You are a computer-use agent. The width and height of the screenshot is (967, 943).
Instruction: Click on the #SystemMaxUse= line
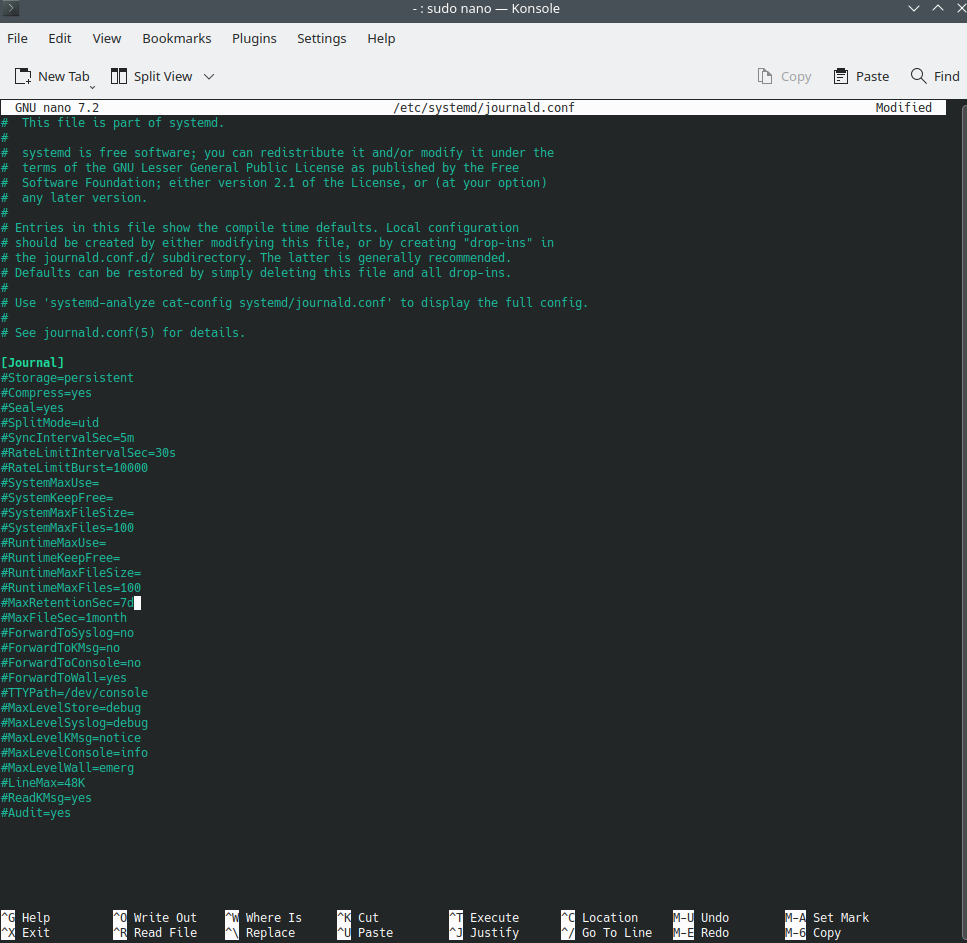point(50,483)
